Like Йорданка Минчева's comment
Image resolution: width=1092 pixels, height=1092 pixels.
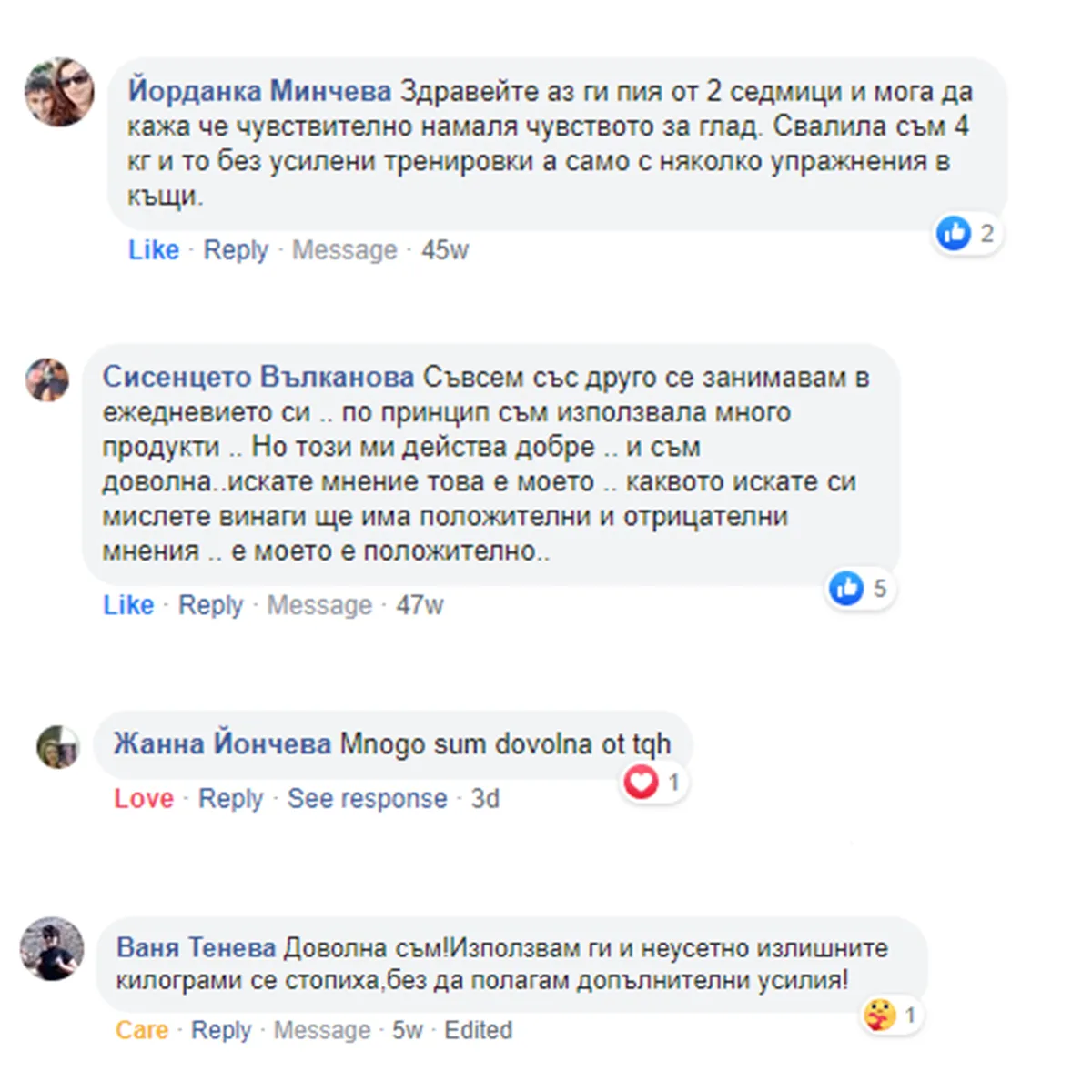pyautogui.click(x=154, y=249)
